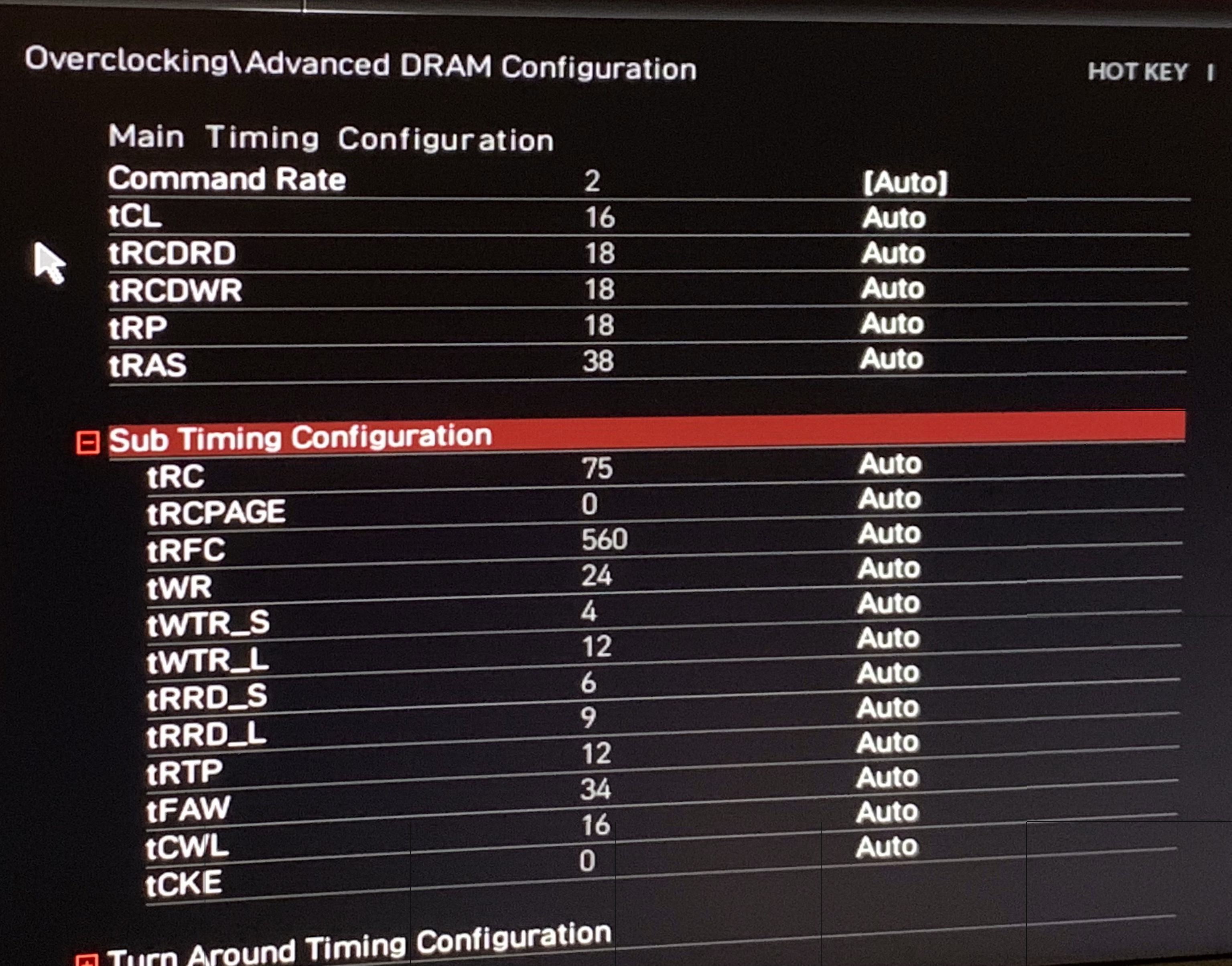Image resolution: width=1232 pixels, height=966 pixels.
Task: Collapse Sub Timing Configuration minus icon
Action: (88, 442)
